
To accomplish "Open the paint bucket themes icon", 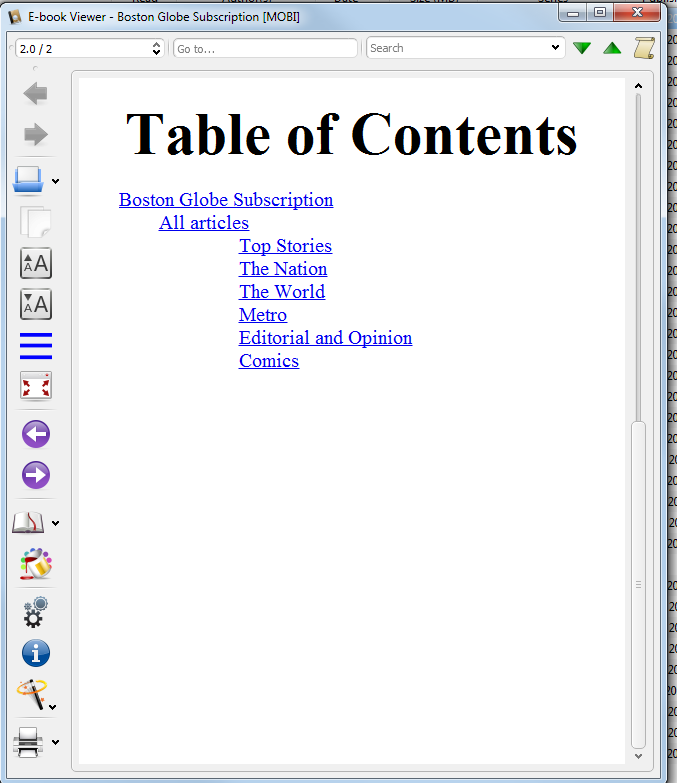I will [35, 564].
